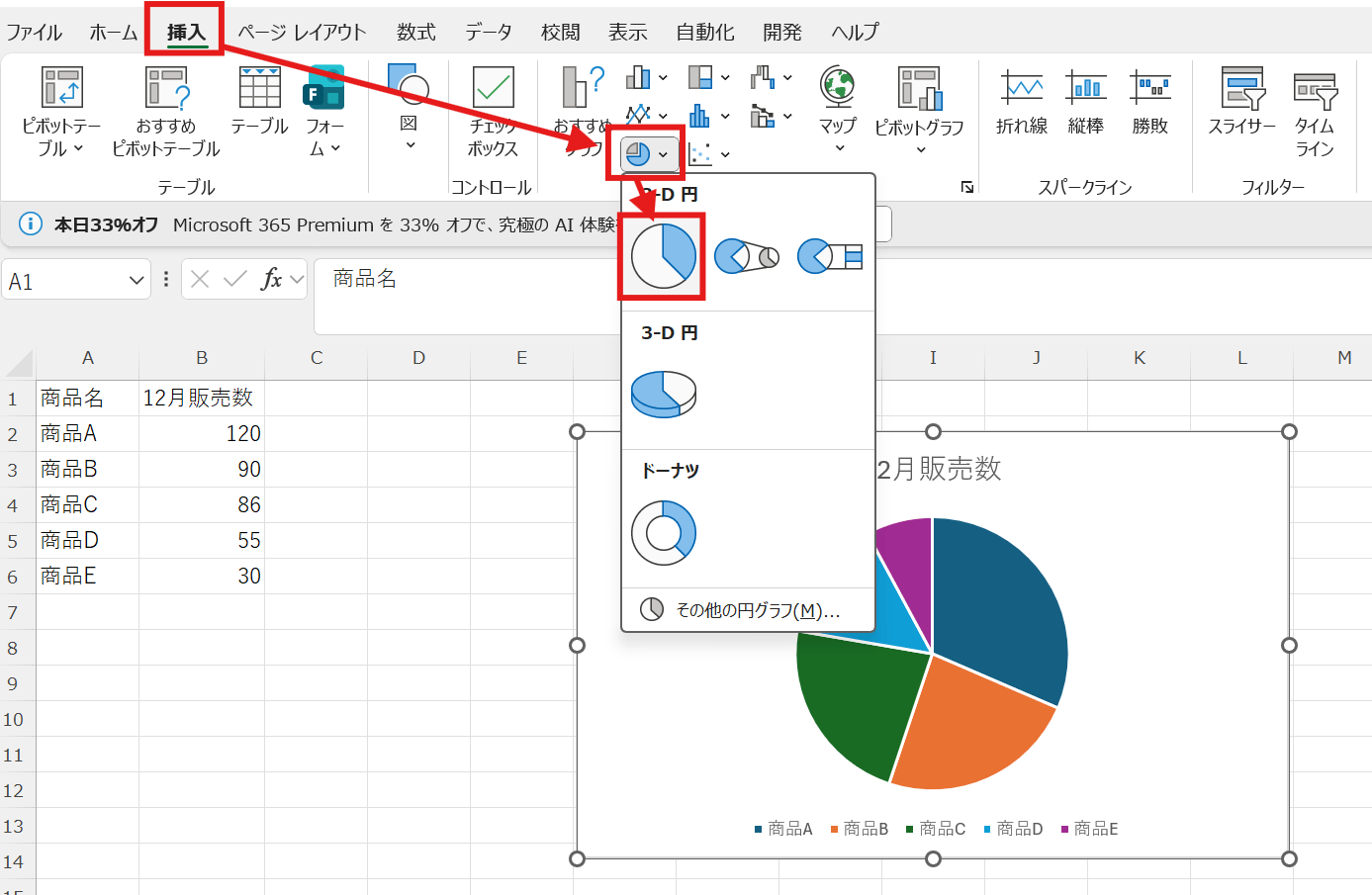Switch to the Insert tab
Image resolution: width=1372 pixels, height=895 pixels.
point(186,32)
